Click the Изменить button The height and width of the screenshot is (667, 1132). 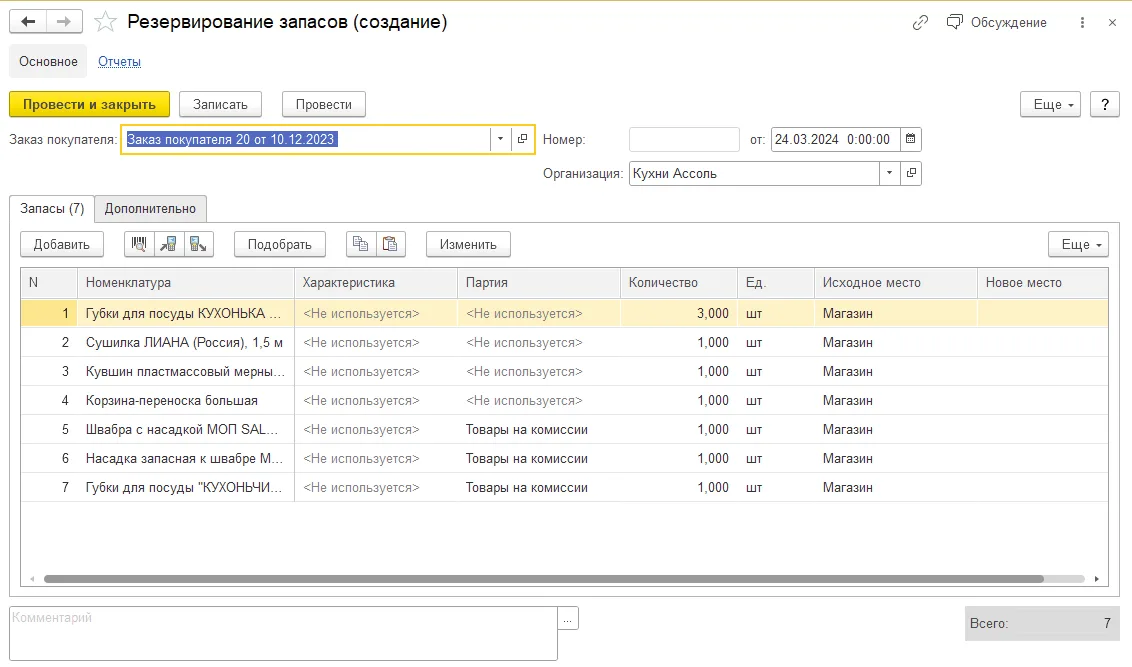468,244
